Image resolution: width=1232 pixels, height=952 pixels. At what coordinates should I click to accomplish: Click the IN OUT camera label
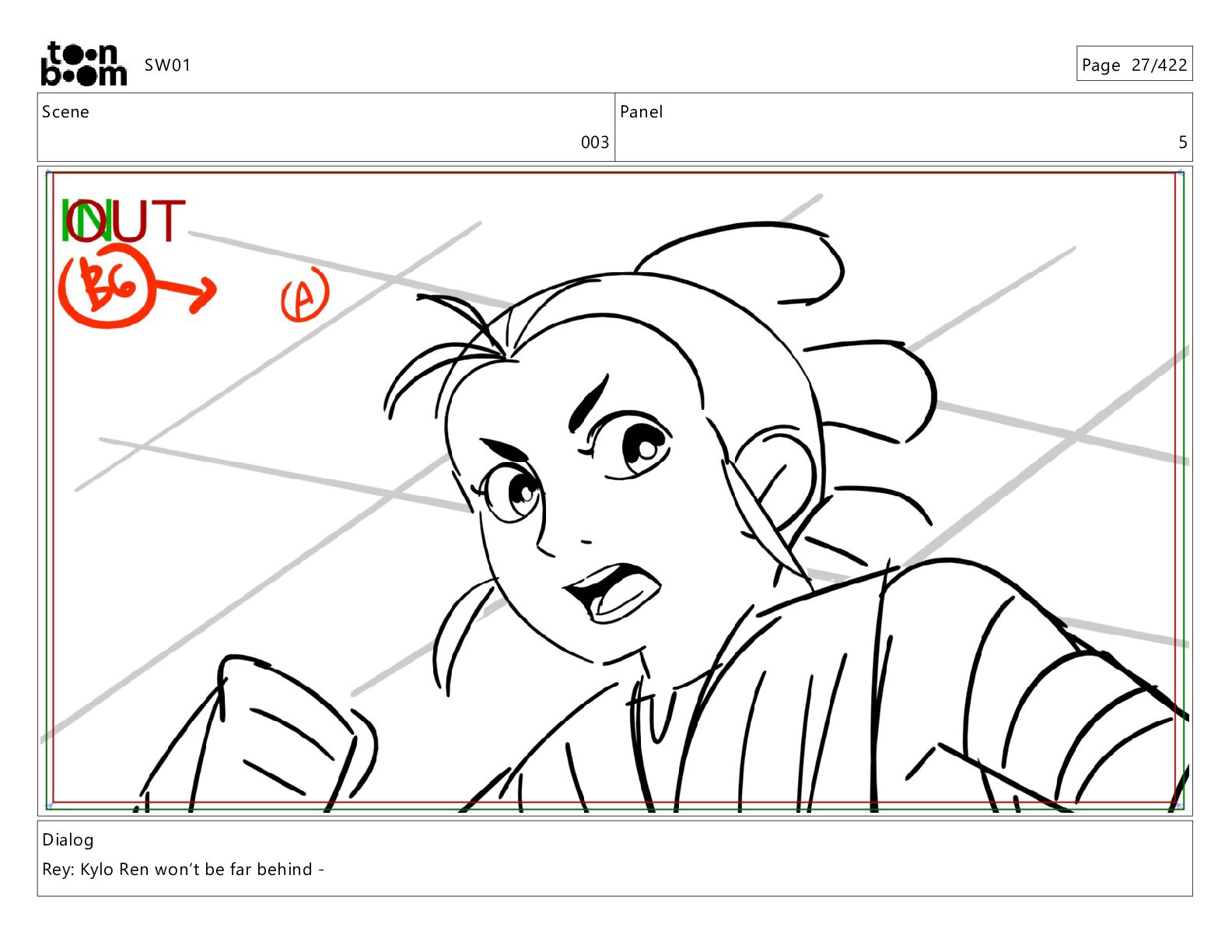123,220
